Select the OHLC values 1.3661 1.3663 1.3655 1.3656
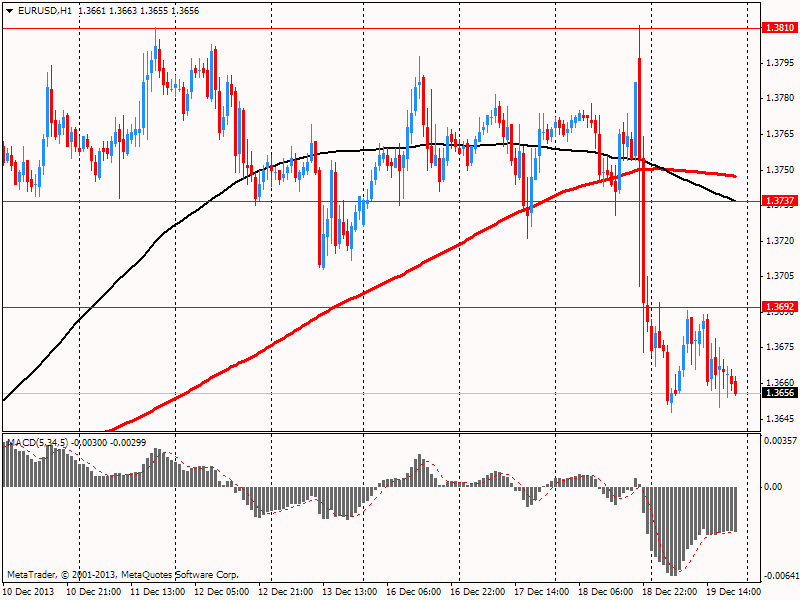The width and height of the screenshot is (800, 600). [x=139, y=11]
